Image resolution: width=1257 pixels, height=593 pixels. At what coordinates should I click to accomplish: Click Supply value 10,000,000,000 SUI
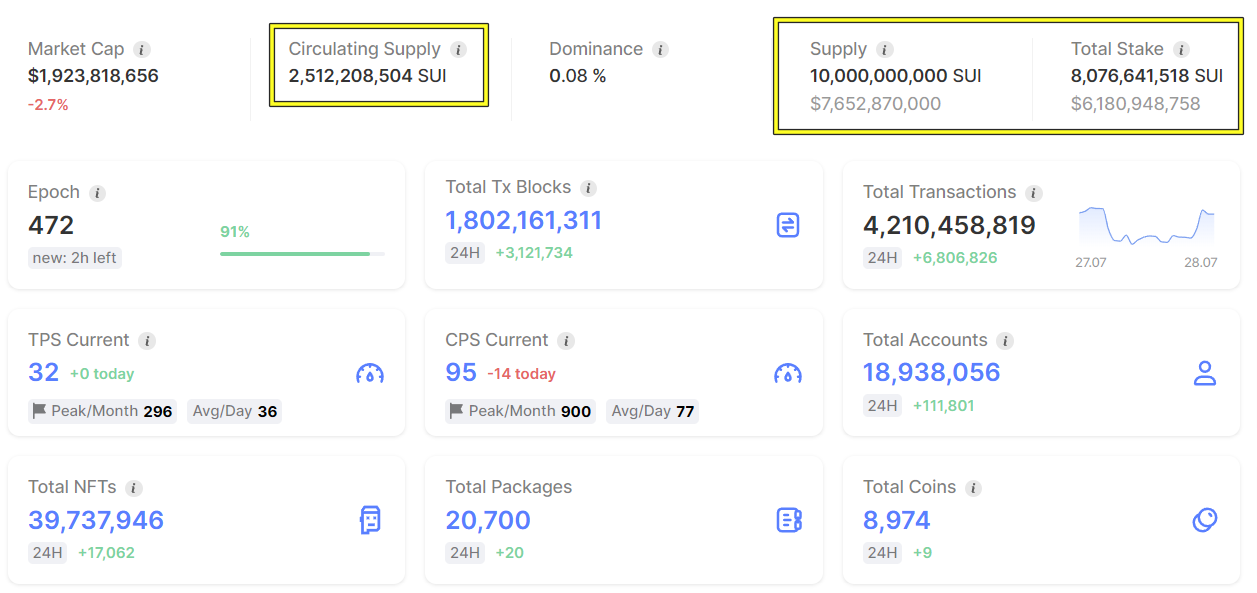(896, 76)
